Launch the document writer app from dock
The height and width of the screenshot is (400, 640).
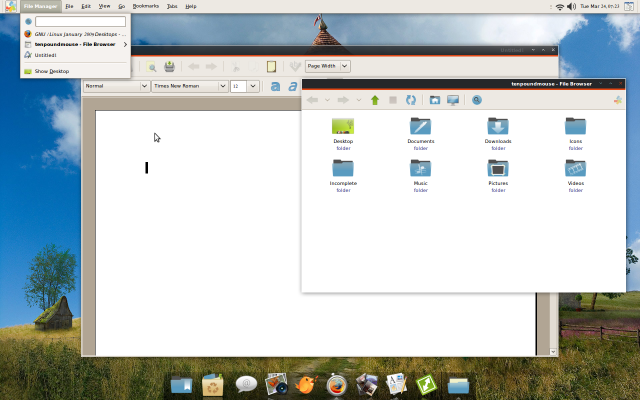(396, 384)
